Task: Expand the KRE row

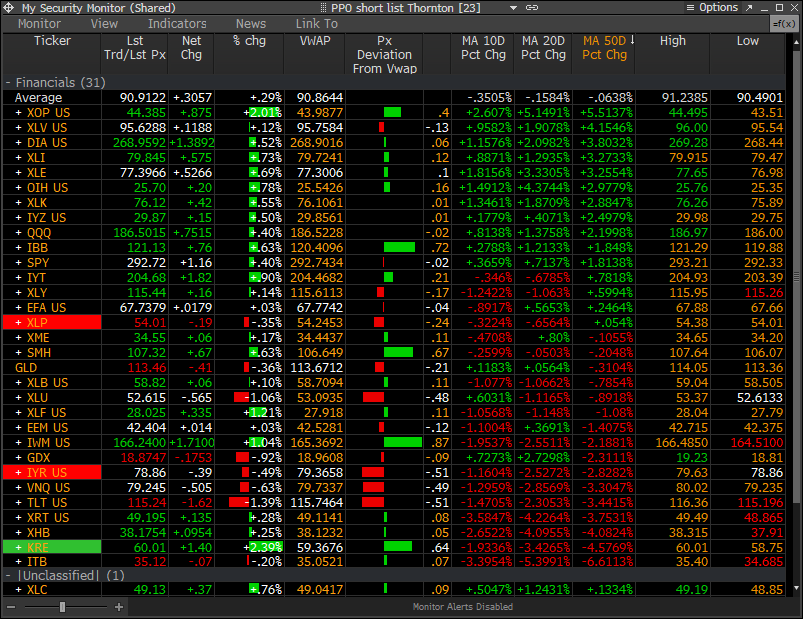Action: coord(18,548)
